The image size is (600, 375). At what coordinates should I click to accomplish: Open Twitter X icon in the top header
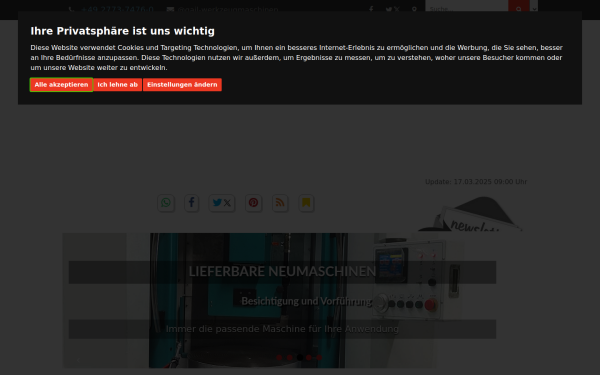[x=393, y=9]
